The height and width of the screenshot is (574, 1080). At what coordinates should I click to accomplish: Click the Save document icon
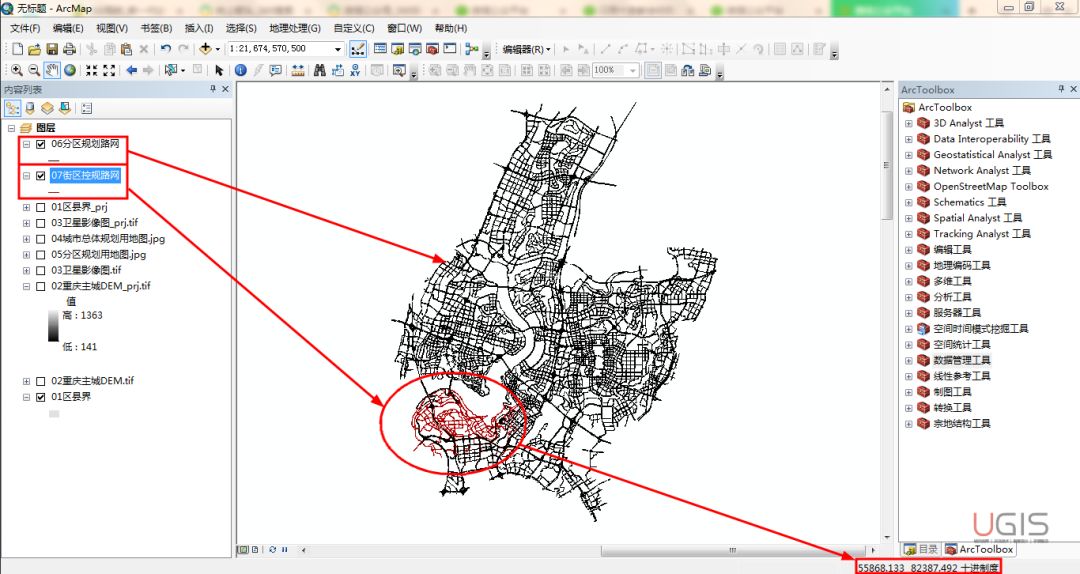pos(52,49)
